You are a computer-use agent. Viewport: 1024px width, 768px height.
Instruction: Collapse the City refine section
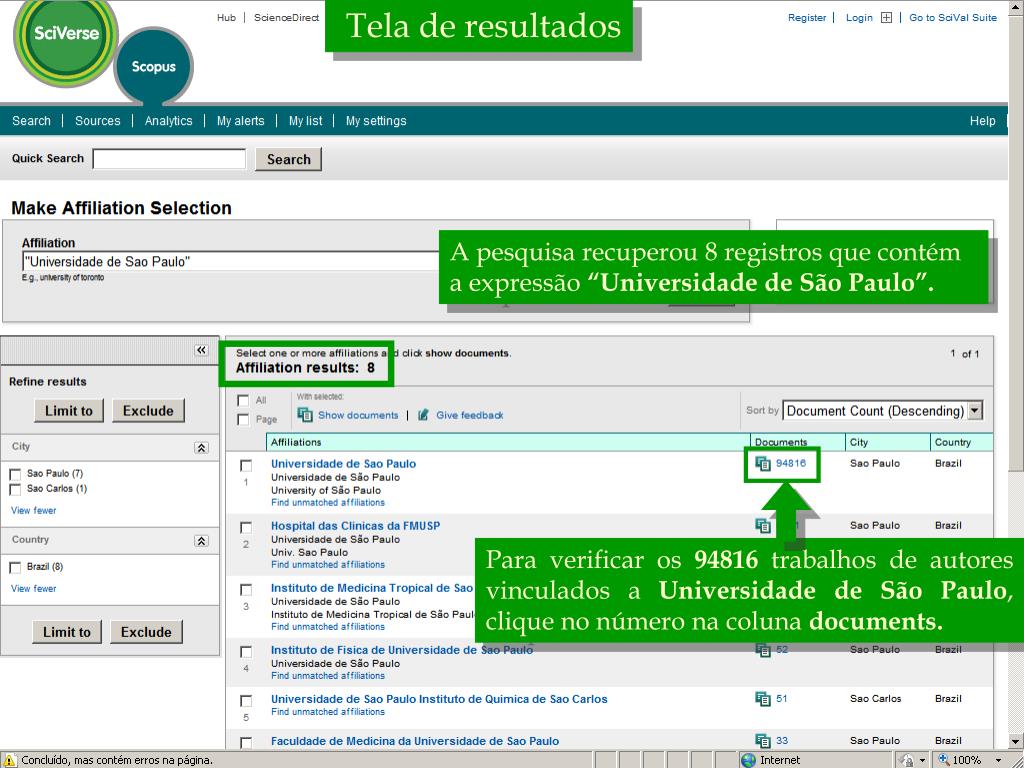pos(201,448)
